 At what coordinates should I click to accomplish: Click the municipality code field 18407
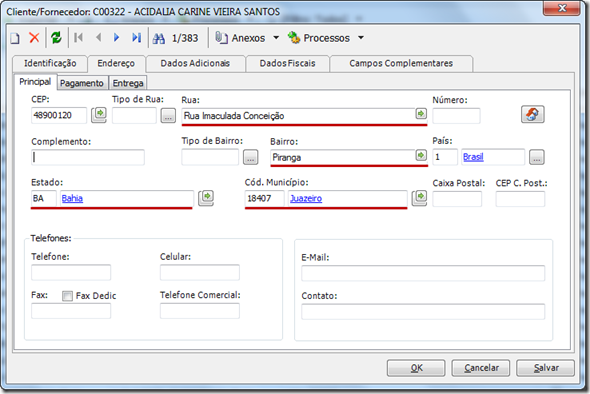click(265, 198)
